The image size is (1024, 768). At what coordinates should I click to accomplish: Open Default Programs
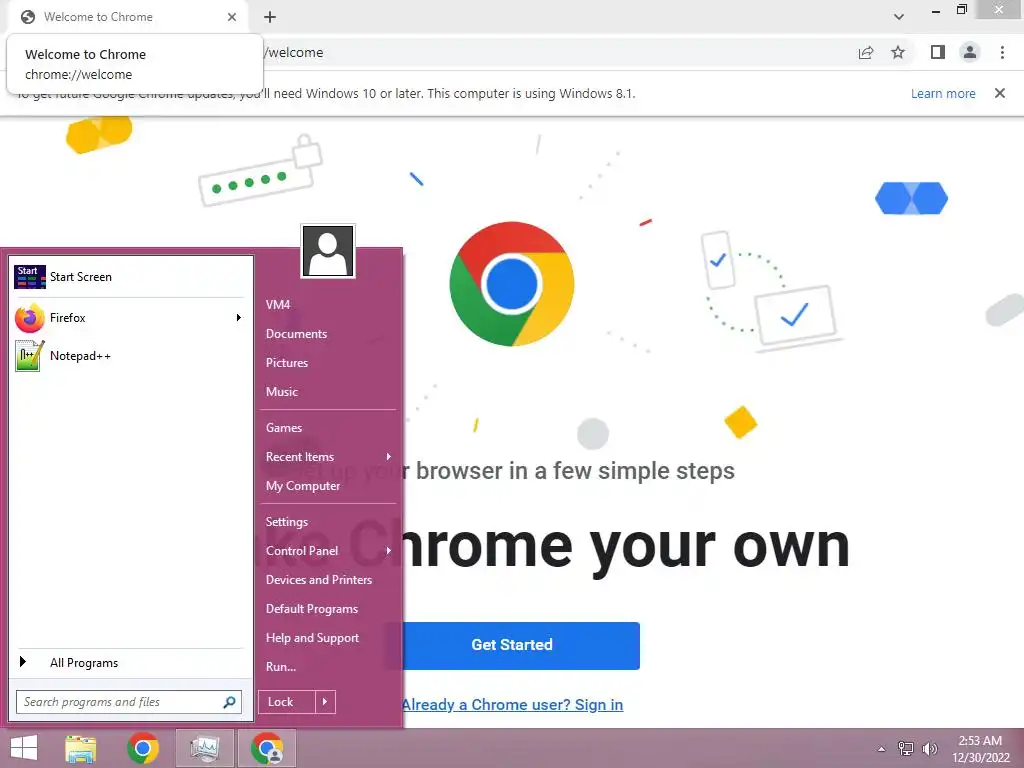click(312, 609)
